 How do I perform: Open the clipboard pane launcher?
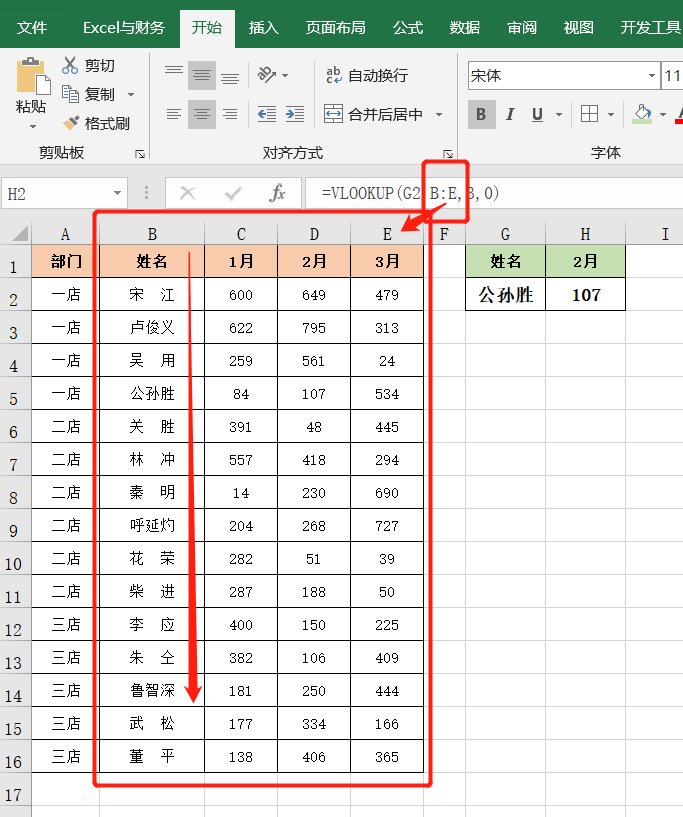pos(140,154)
